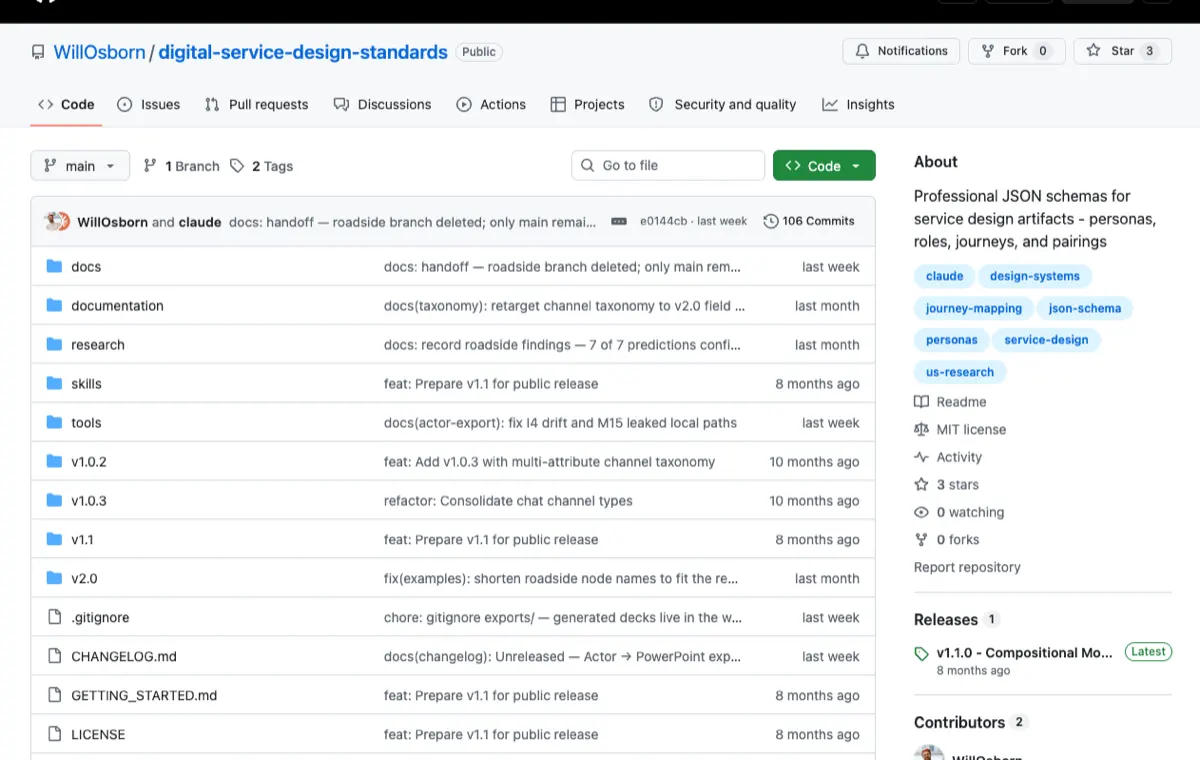Image resolution: width=1200 pixels, height=760 pixels.
Task: Click the MIT license scale icon
Action: [x=921, y=430]
